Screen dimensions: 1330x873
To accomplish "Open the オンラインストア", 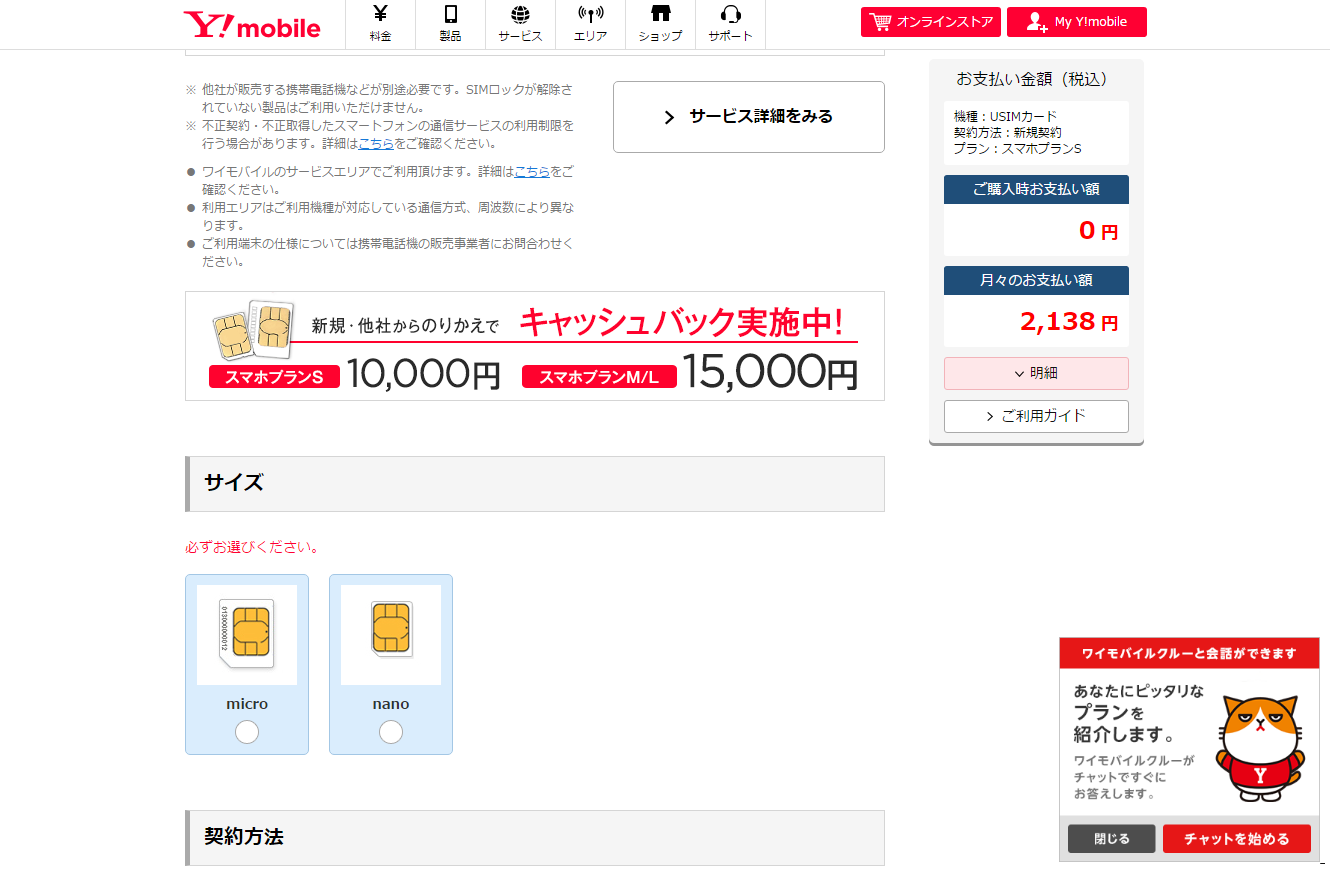I will pyautogui.click(x=931, y=22).
